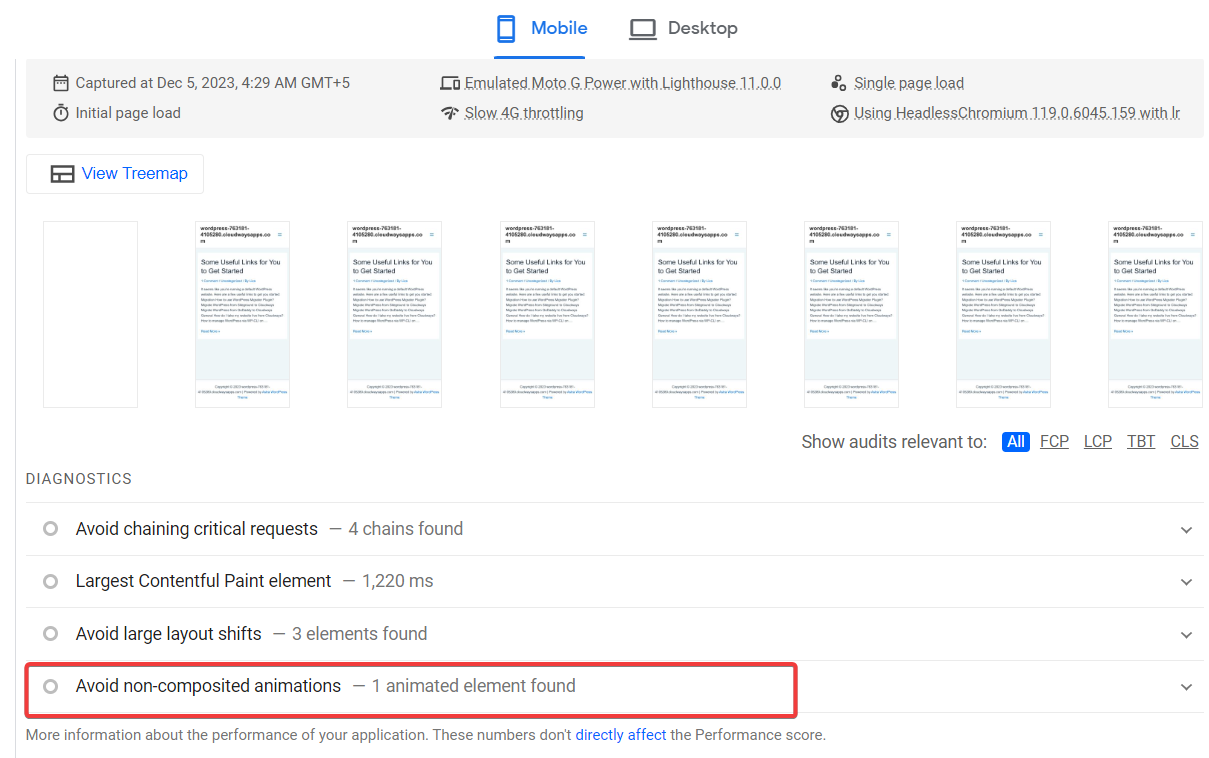
Task: Click the desktop monitor icon
Action: click(642, 29)
